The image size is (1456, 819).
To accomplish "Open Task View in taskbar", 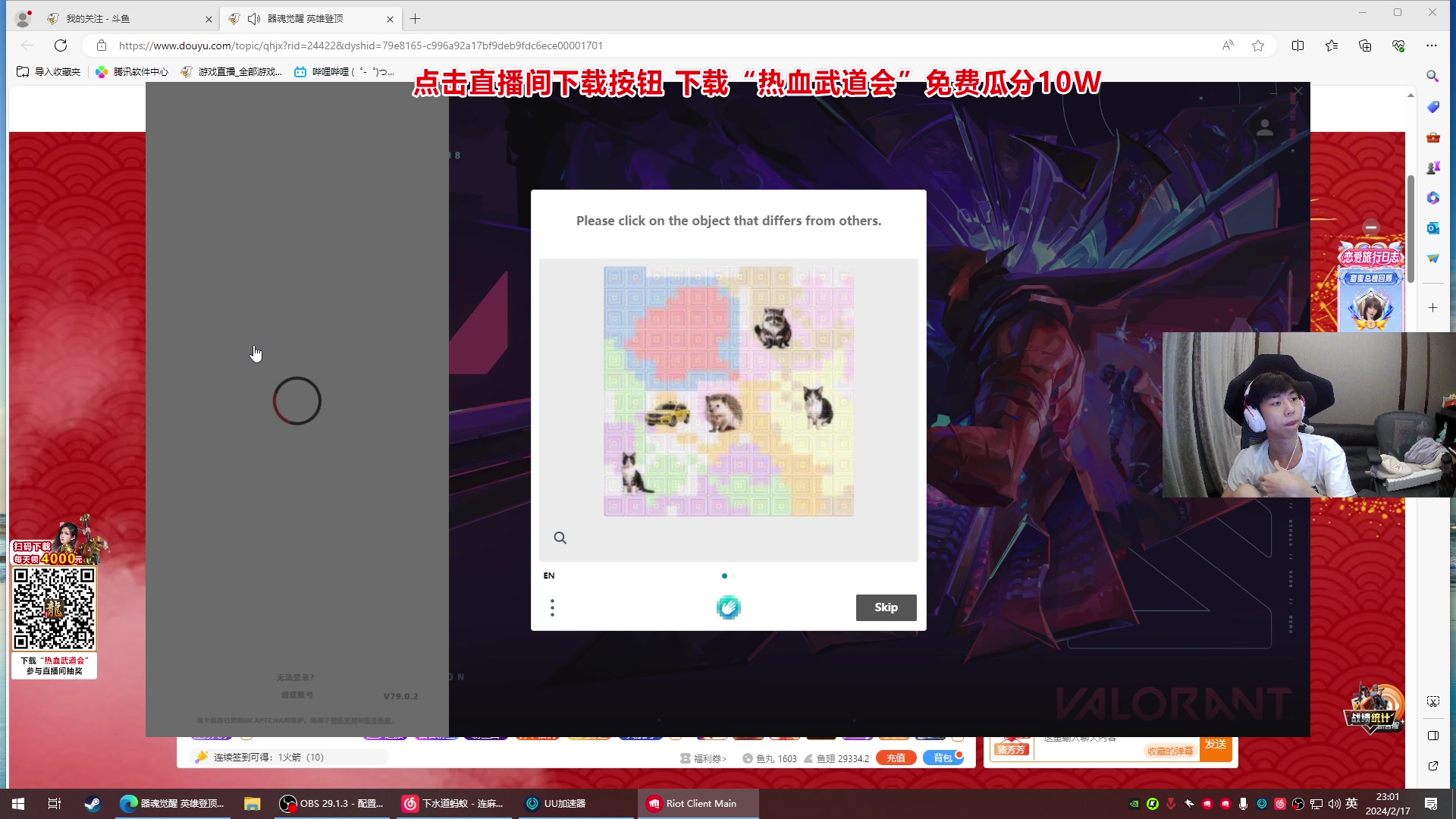I will (54, 804).
